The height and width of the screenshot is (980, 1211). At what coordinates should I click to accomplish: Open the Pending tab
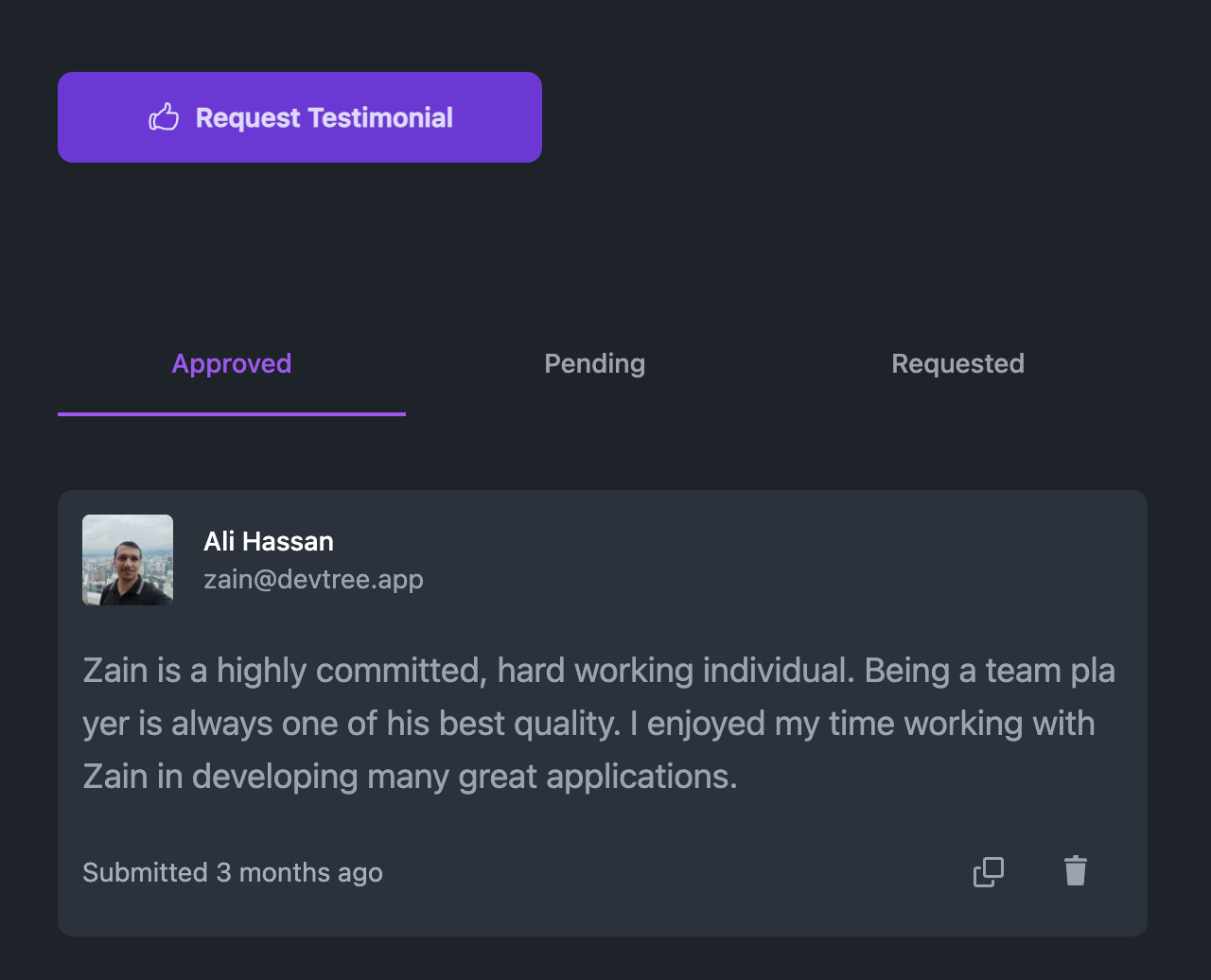click(x=595, y=364)
